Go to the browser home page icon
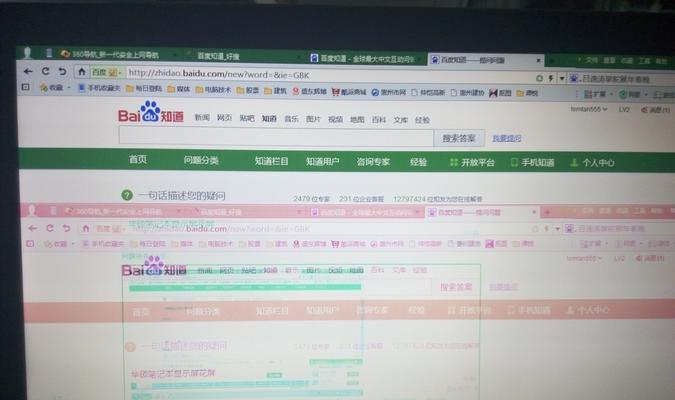Viewport: 675px width, 400px height. tap(81, 71)
